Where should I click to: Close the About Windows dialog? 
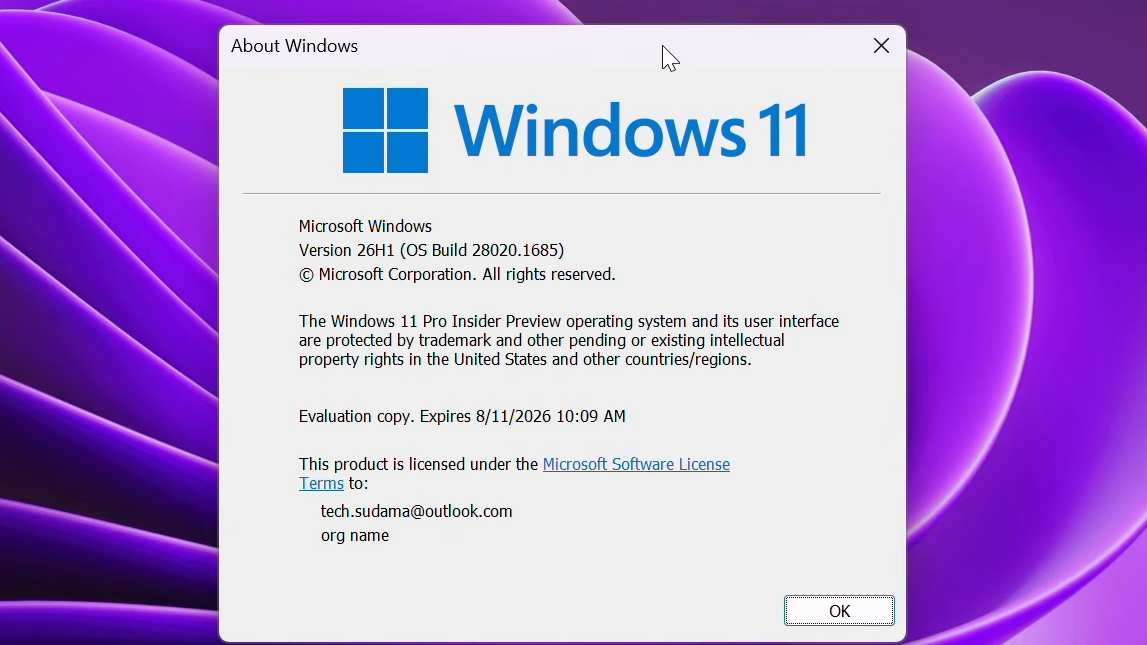[x=881, y=46]
